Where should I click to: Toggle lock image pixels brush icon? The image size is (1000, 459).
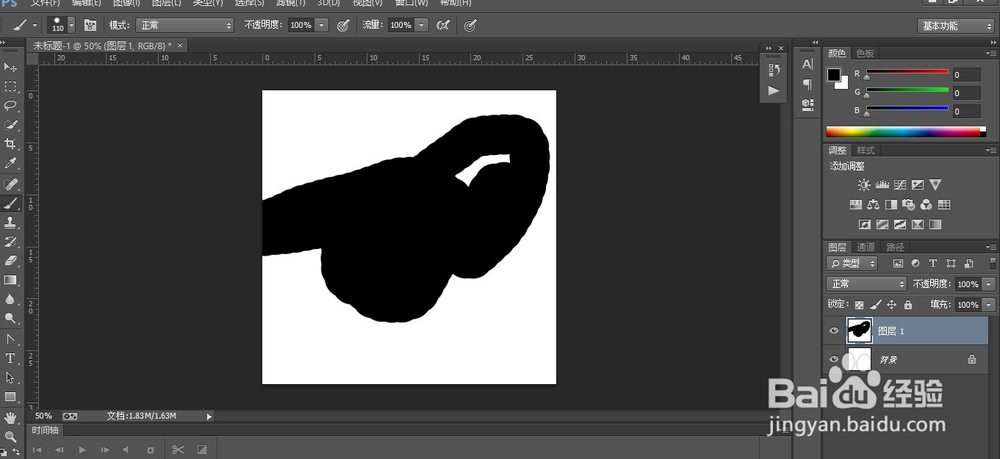[x=876, y=305]
